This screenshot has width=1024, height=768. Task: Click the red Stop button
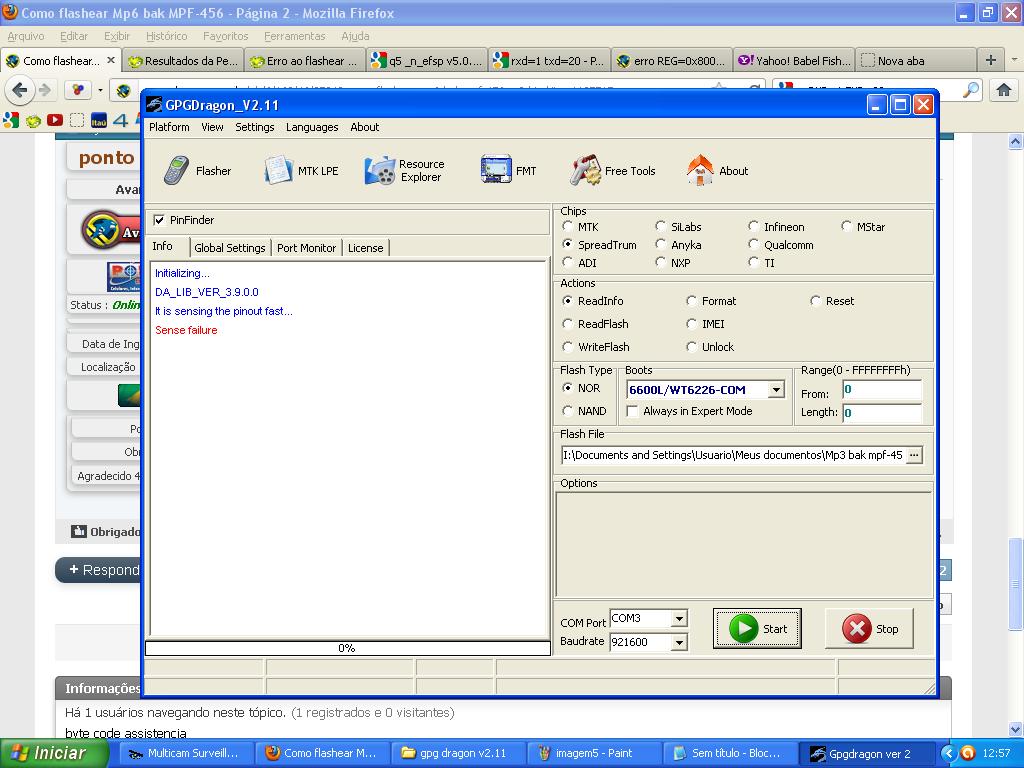point(869,629)
